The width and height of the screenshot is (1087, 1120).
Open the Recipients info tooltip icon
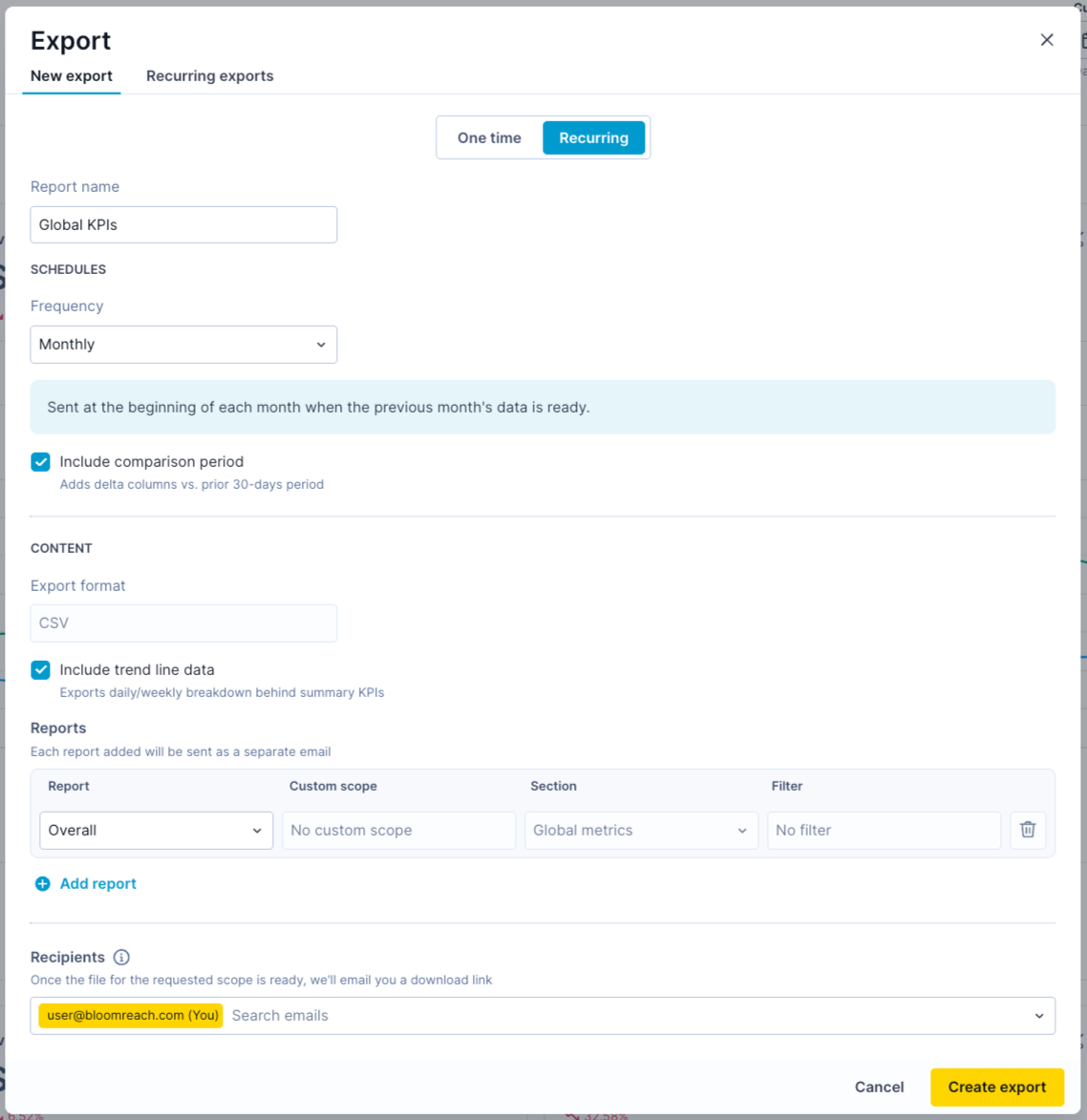pyautogui.click(x=121, y=957)
